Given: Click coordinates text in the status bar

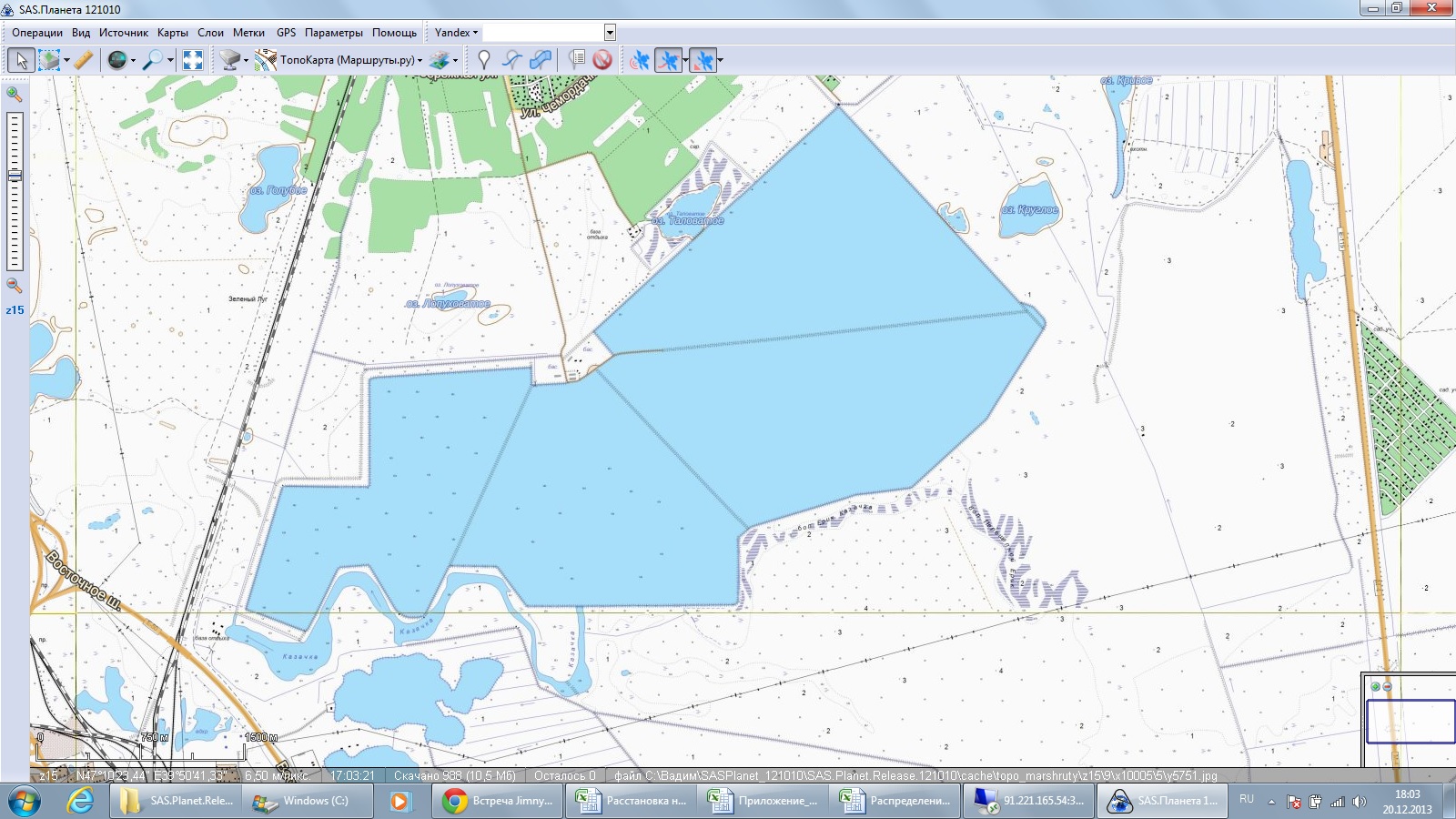Looking at the screenshot, I should coord(151,775).
